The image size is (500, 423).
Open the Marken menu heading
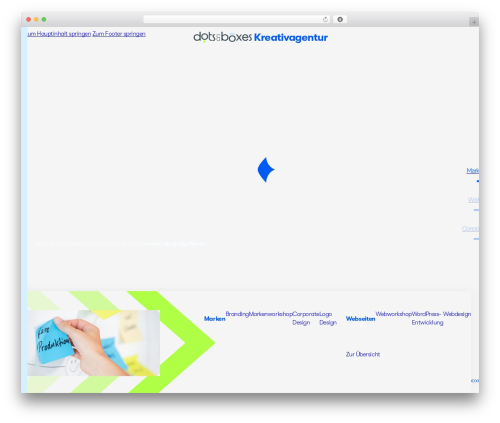coord(215,319)
